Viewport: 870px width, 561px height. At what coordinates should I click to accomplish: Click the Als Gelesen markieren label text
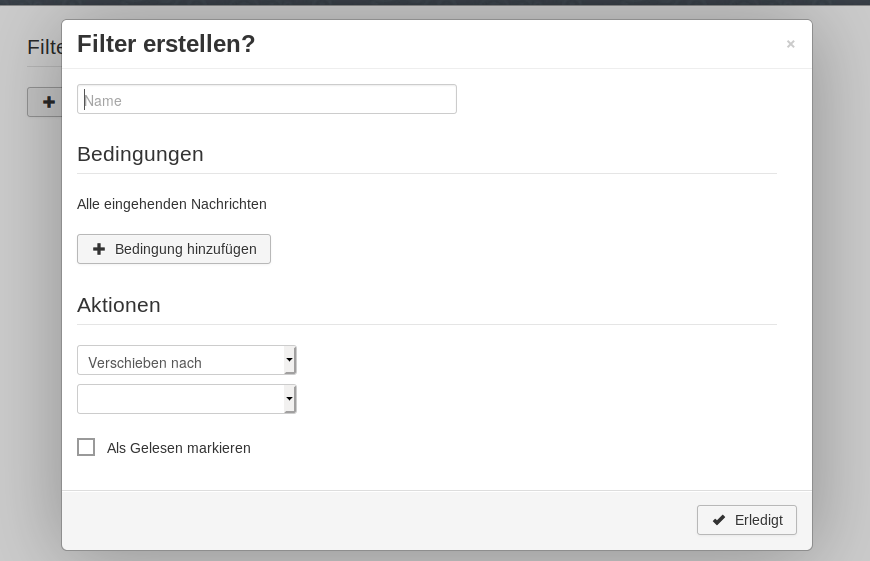179,448
